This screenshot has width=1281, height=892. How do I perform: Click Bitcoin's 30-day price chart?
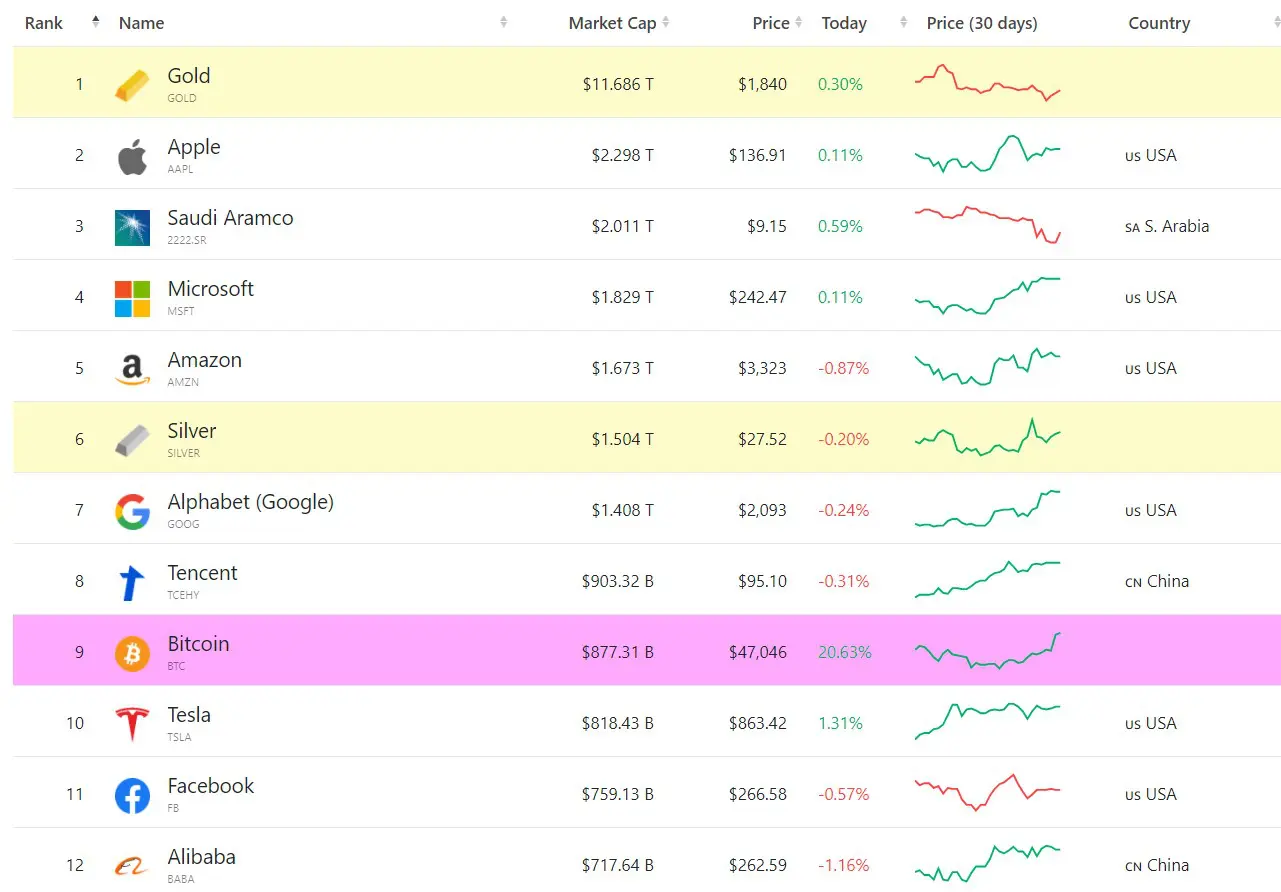pyautogui.click(x=988, y=650)
